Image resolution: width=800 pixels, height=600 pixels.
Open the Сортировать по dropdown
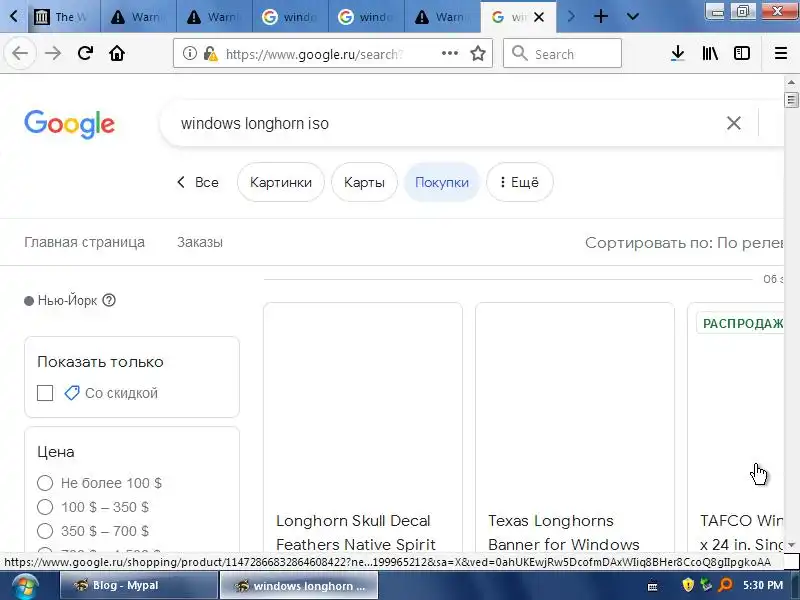[x=684, y=242]
